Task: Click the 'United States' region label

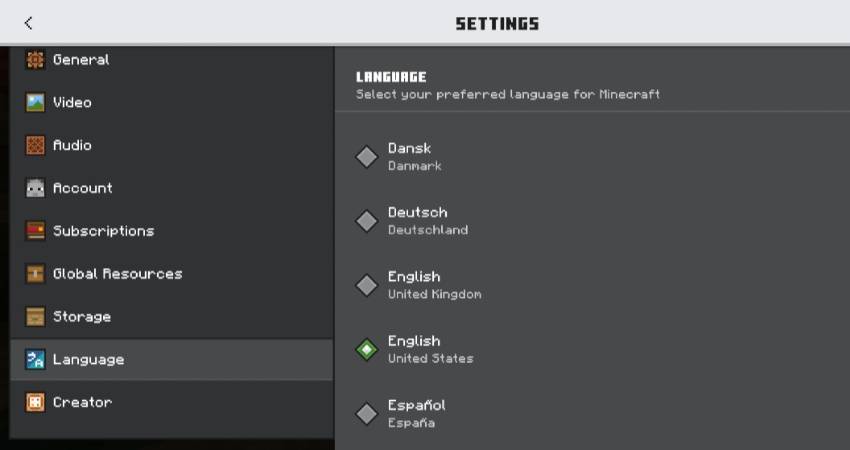Action: pos(430,358)
